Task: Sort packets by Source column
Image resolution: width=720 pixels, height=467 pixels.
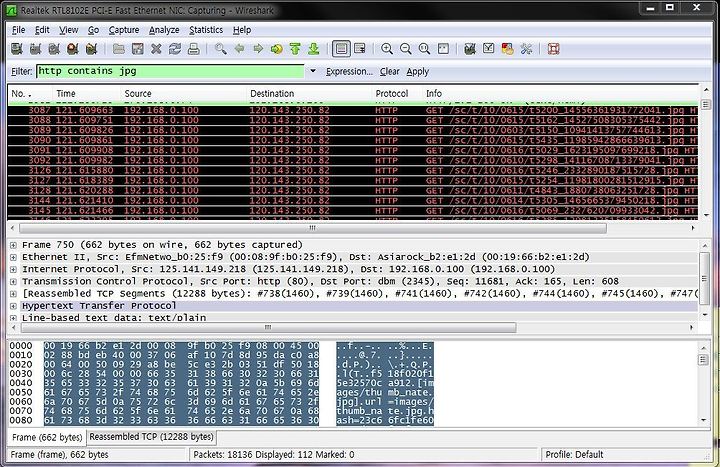Action: [184, 93]
